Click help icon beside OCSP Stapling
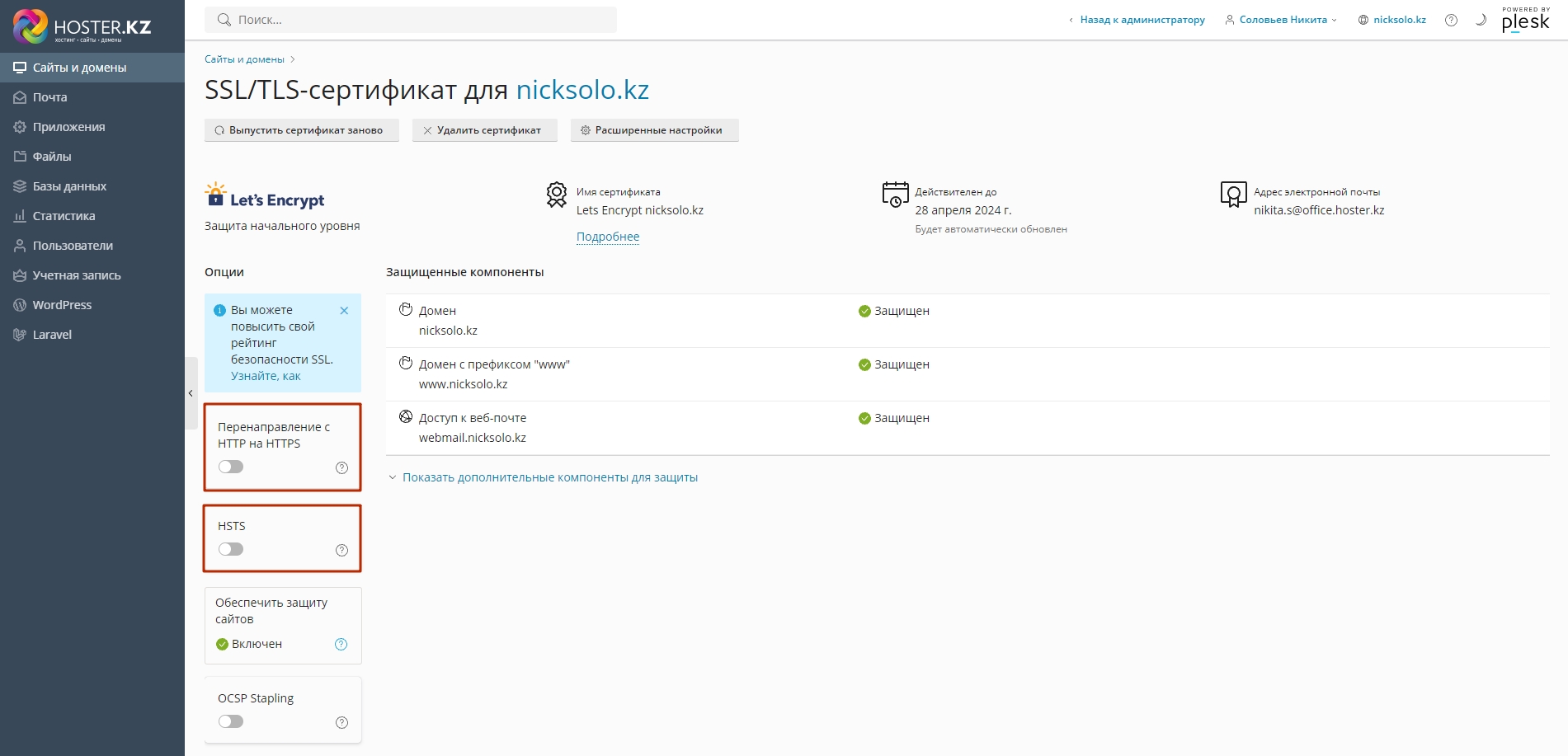Viewport: 1568px width, 756px height. tap(341, 722)
